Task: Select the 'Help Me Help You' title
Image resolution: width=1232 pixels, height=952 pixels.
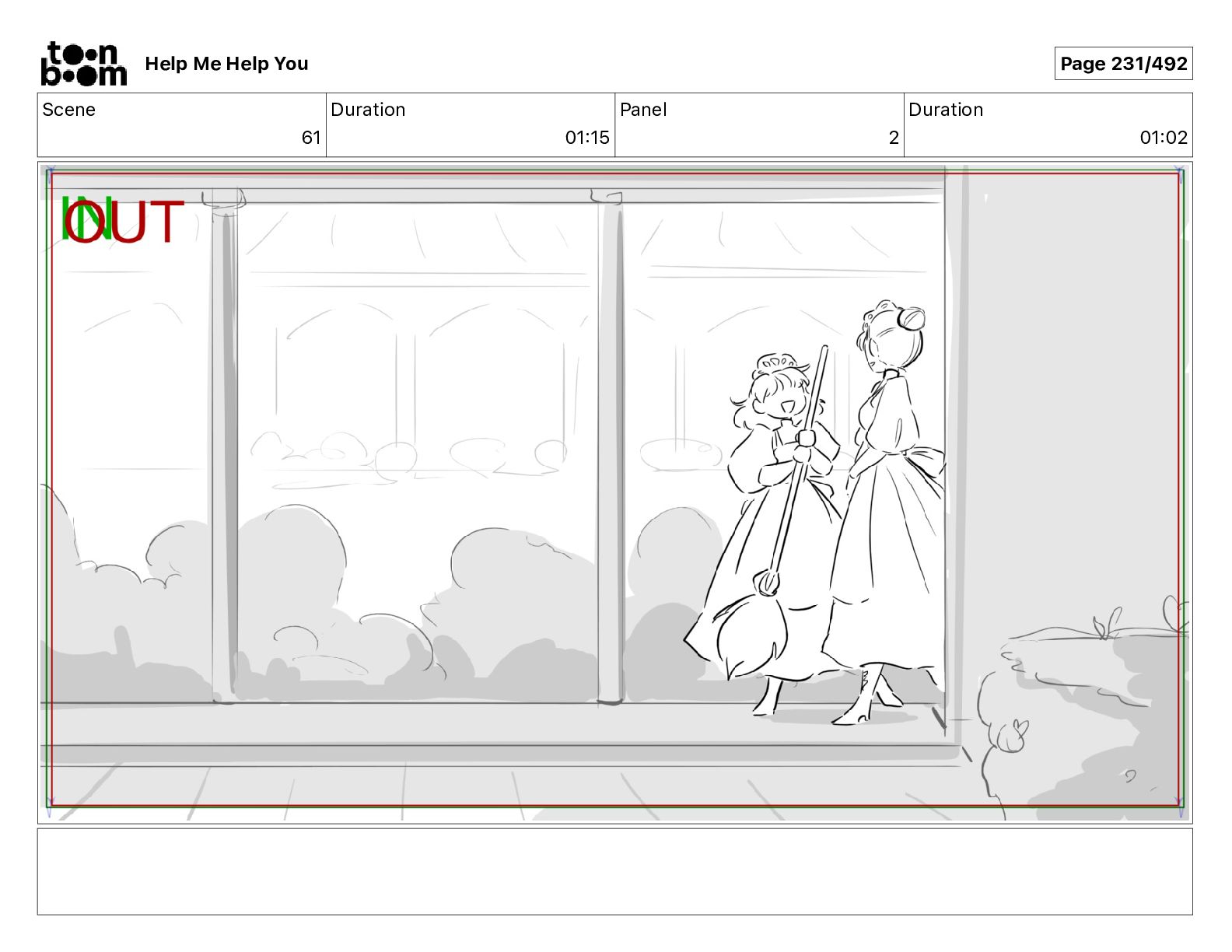Action: 226,64
